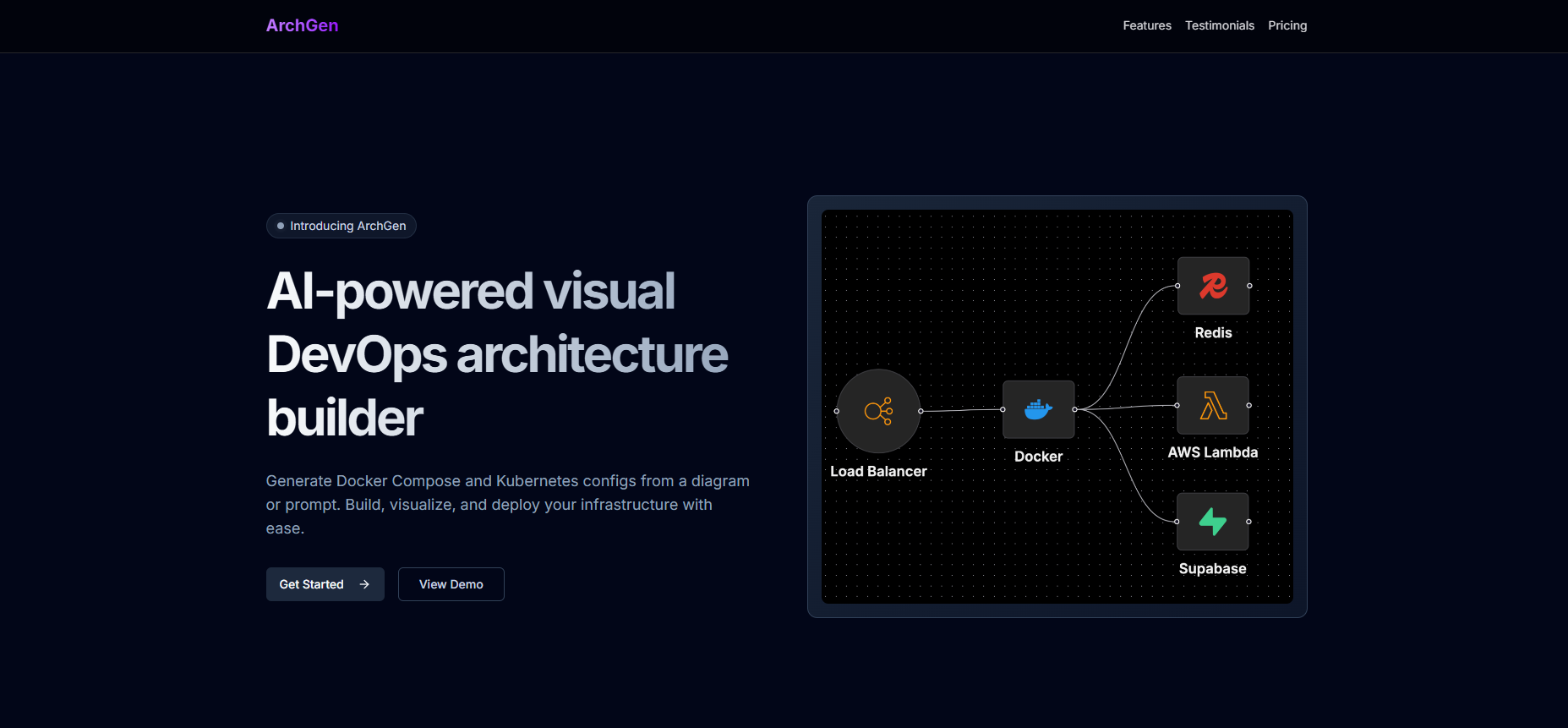Viewport: 1568px width, 728px height.
Task: Click the Load Balancer output handle
Action: [921, 411]
